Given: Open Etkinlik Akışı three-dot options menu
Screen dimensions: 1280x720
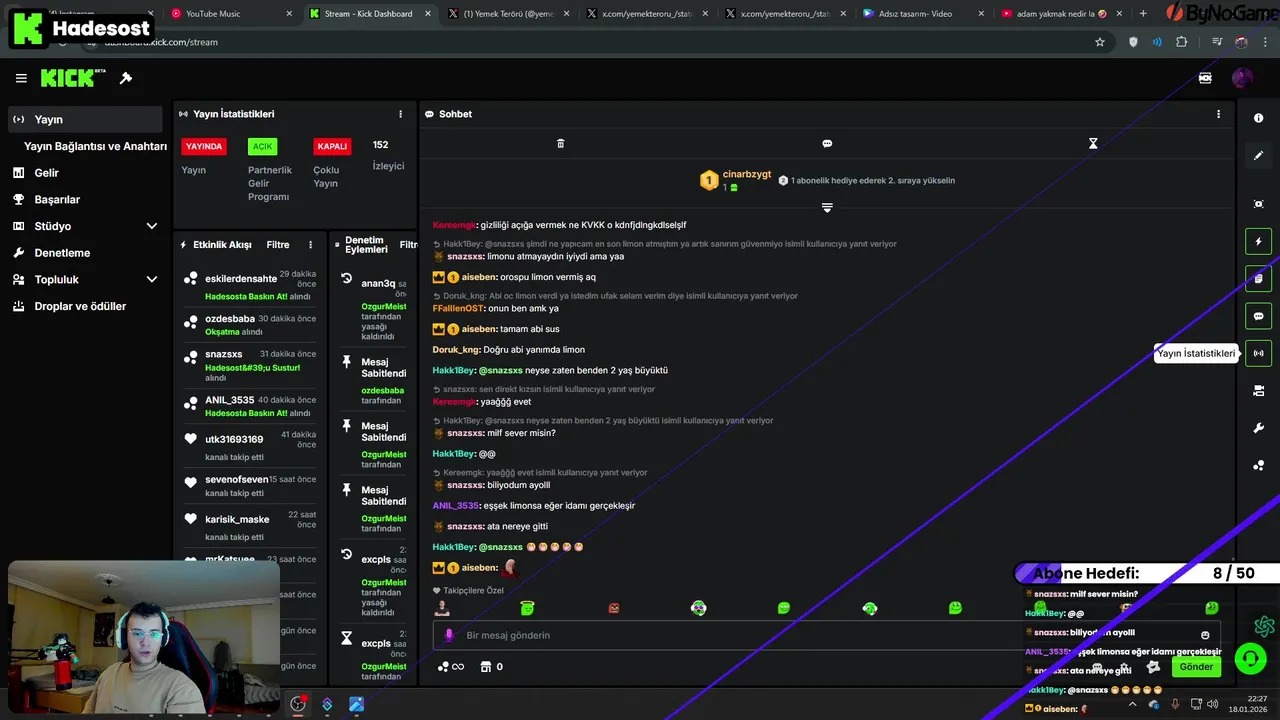Looking at the screenshot, I should [311, 245].
